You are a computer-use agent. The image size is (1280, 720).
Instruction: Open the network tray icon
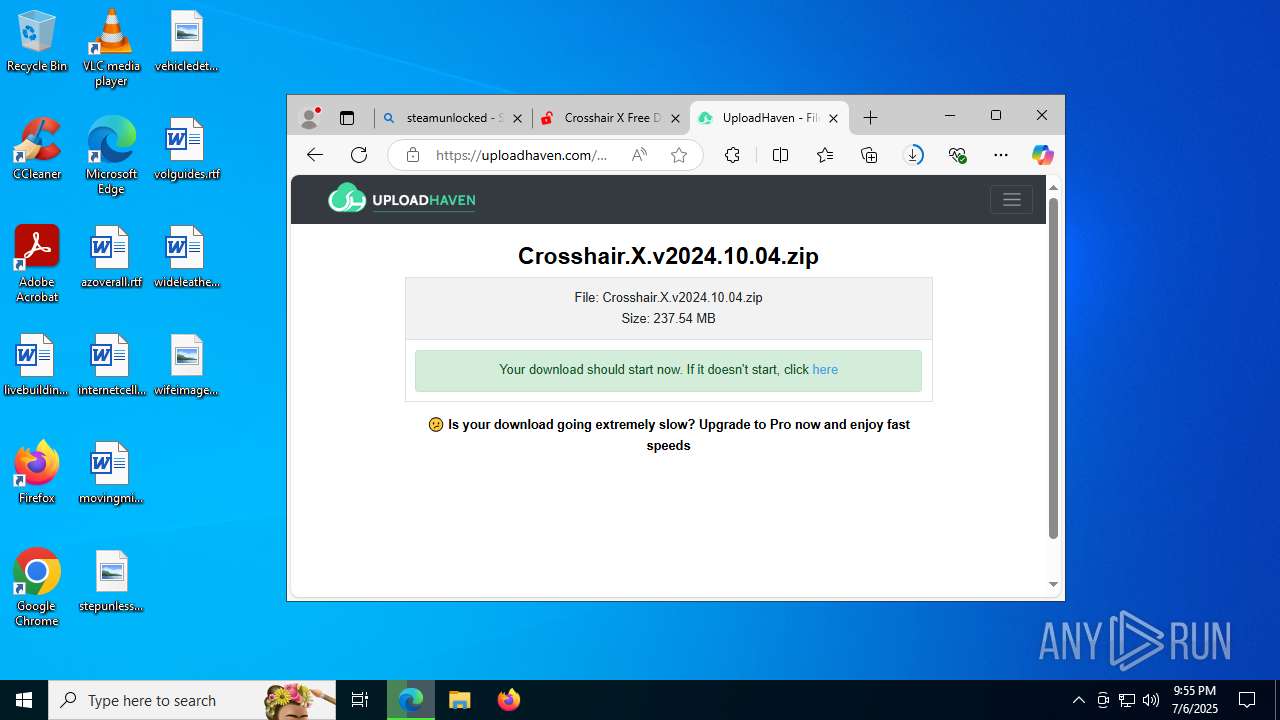pyautogui.click(x=1127, y=700)
